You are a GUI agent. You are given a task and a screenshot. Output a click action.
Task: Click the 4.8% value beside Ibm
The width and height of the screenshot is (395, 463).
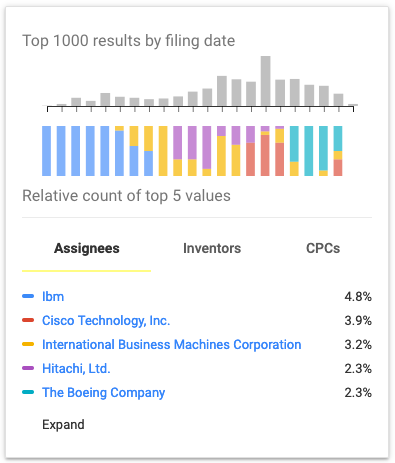click(358, 296)
